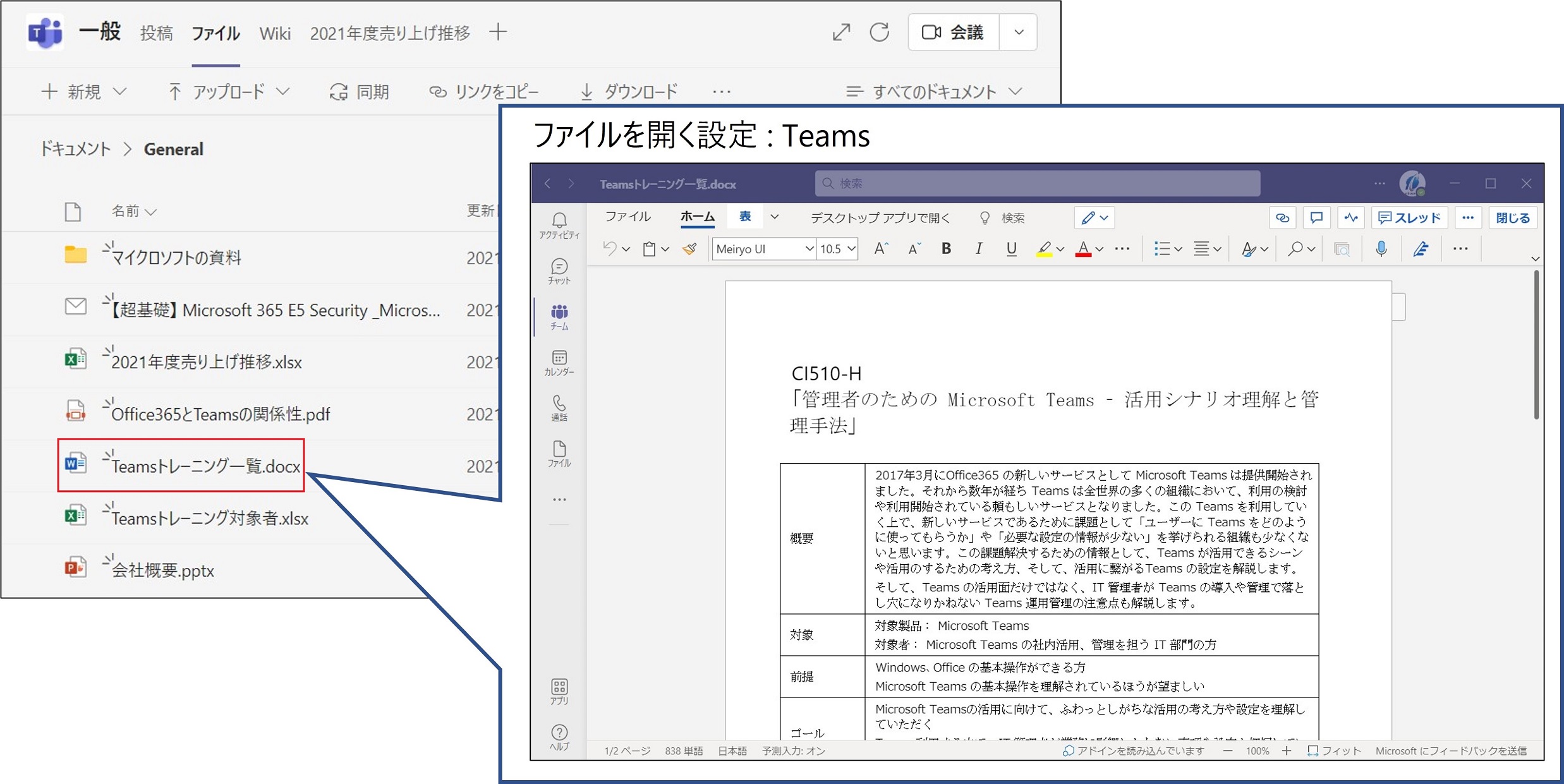Click the Format Painter brush icon

pyautogui.click(x=689, y=249)
